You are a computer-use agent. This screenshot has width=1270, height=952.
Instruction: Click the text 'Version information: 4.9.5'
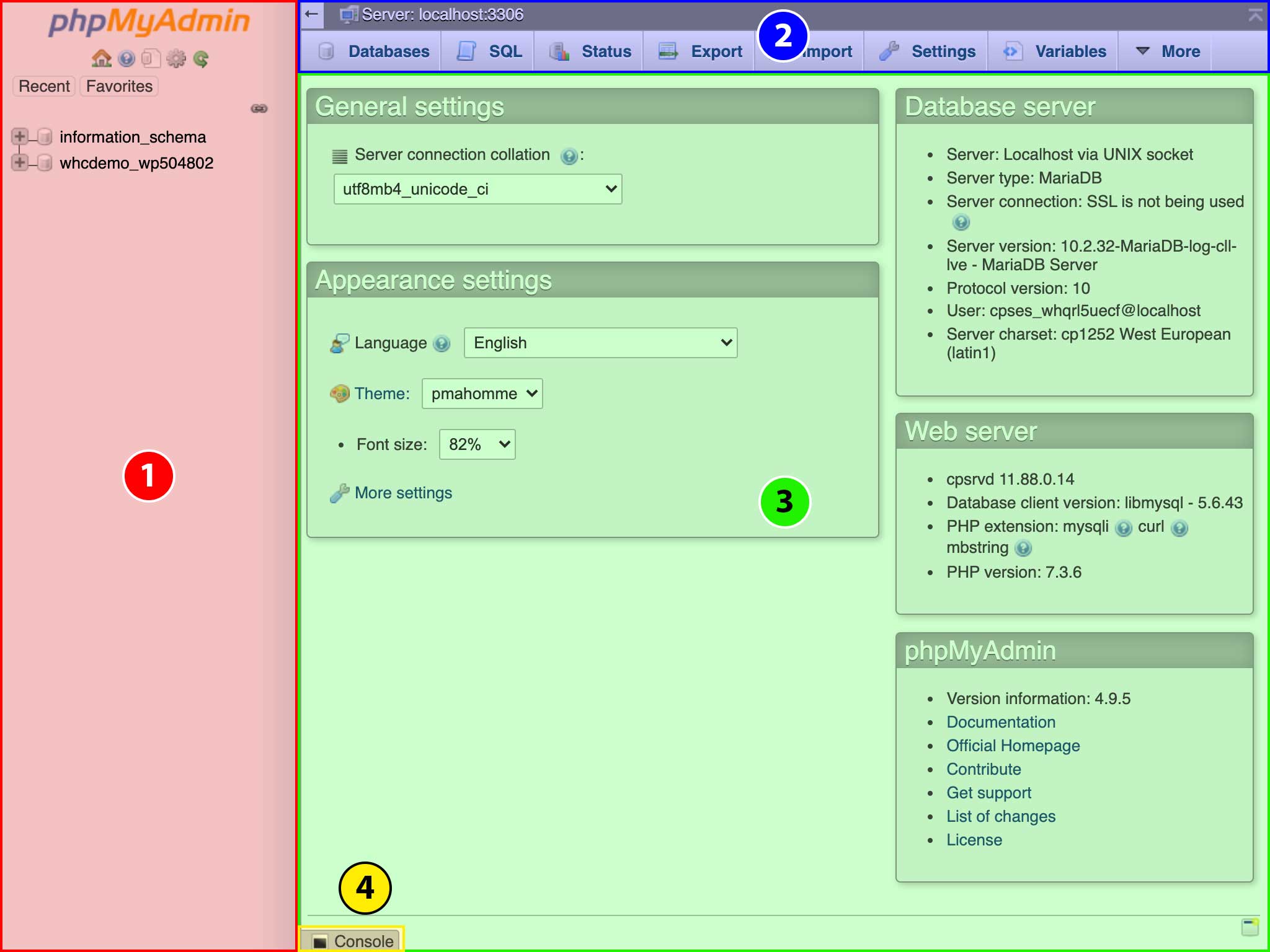click(1039, 699)
